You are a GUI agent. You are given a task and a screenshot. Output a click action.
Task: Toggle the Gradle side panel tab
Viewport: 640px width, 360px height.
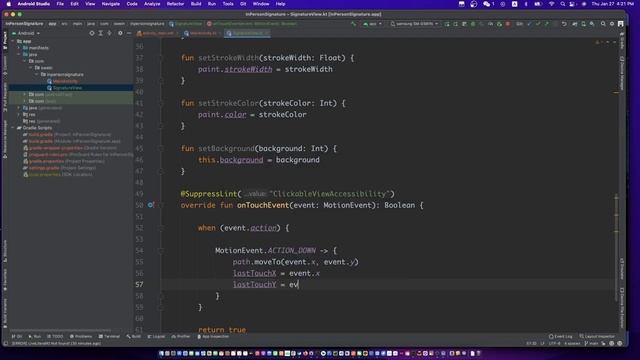pos(622,40)
